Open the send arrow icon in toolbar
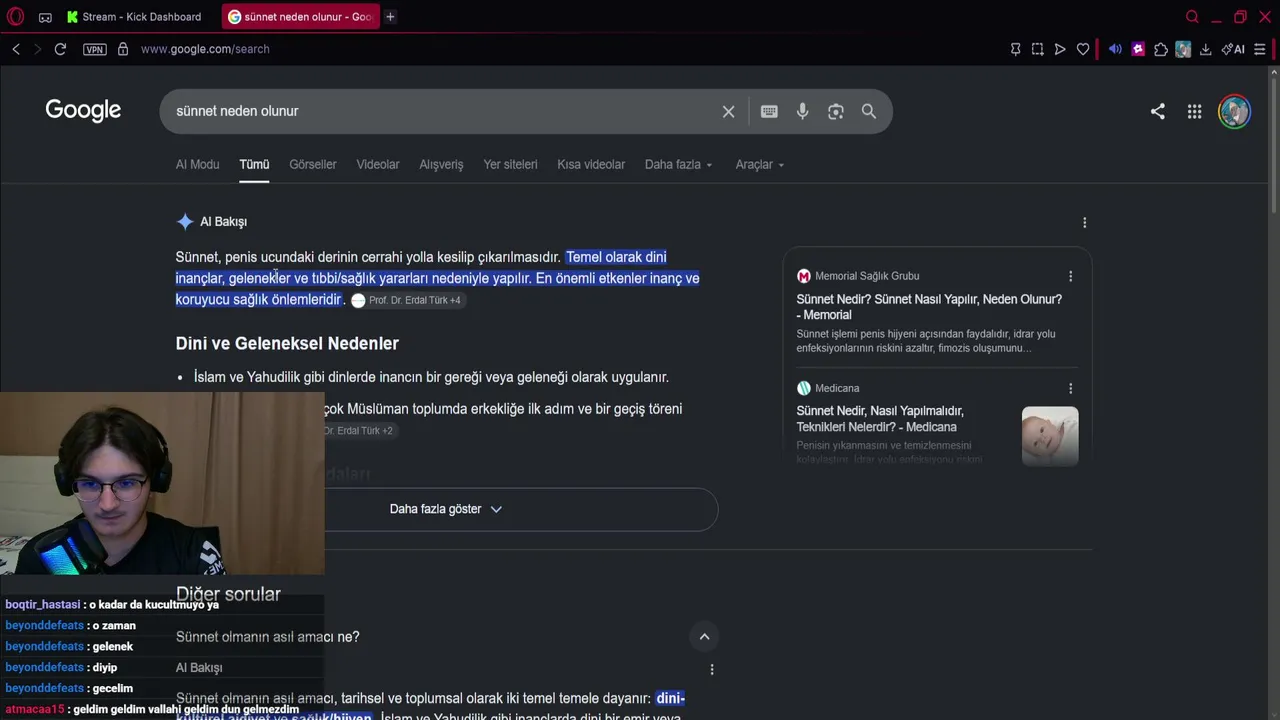Image resolution: width=1280 pixels, height=720 pixels. [1060, 49]
